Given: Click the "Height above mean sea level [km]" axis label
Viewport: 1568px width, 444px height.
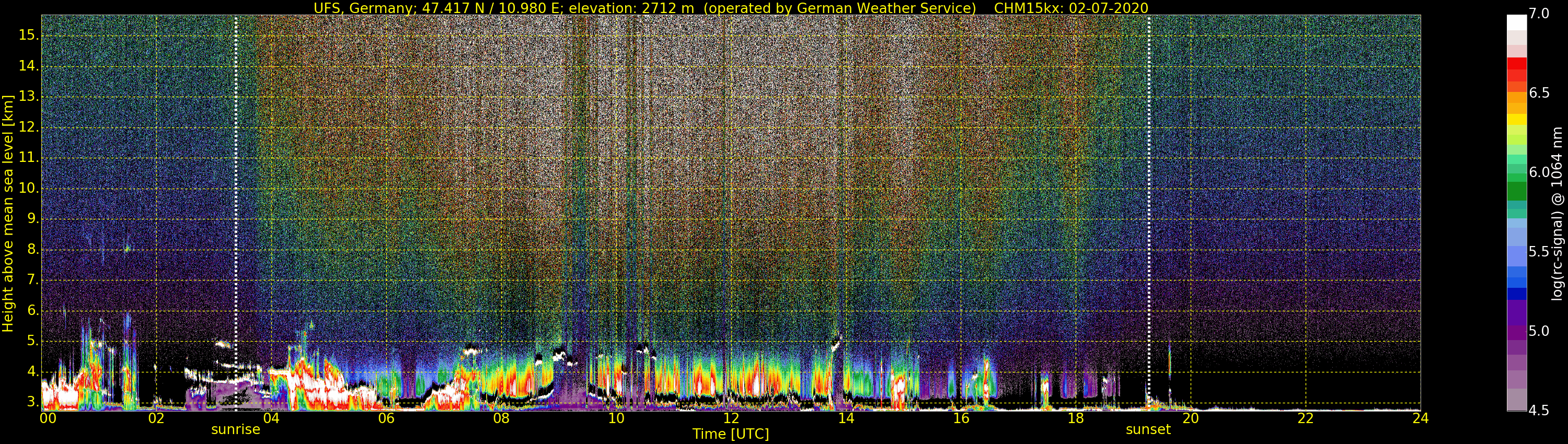Looking at the screenshot, I should point(8,214).
